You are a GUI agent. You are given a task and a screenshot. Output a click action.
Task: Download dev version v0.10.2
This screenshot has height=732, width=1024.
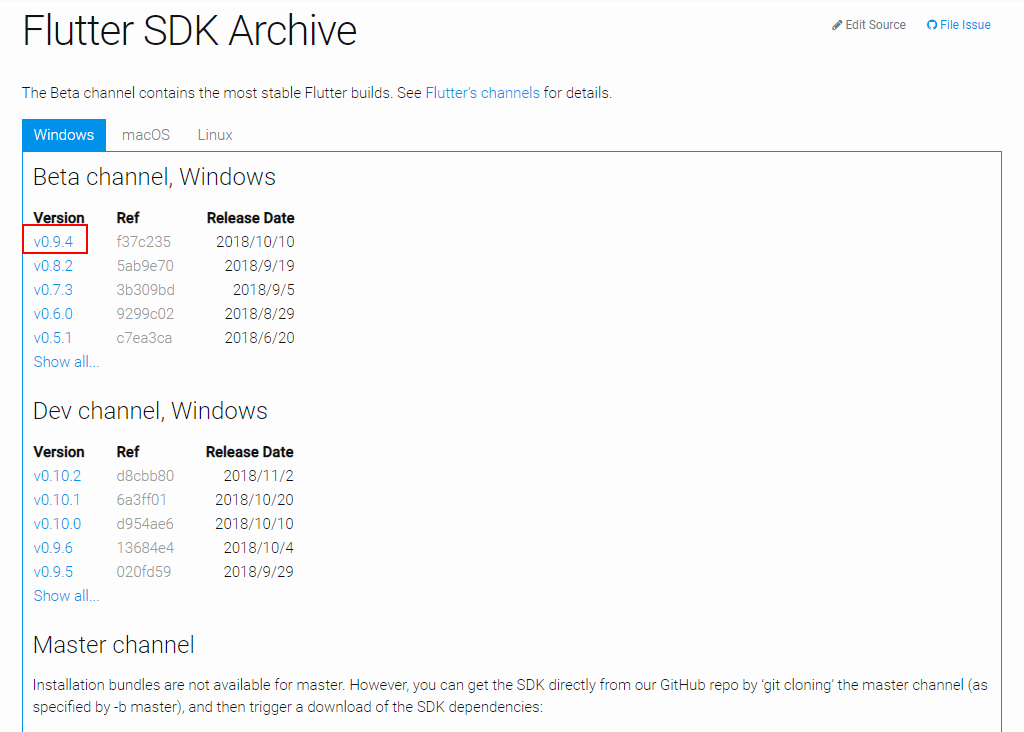tap(57, 476)
